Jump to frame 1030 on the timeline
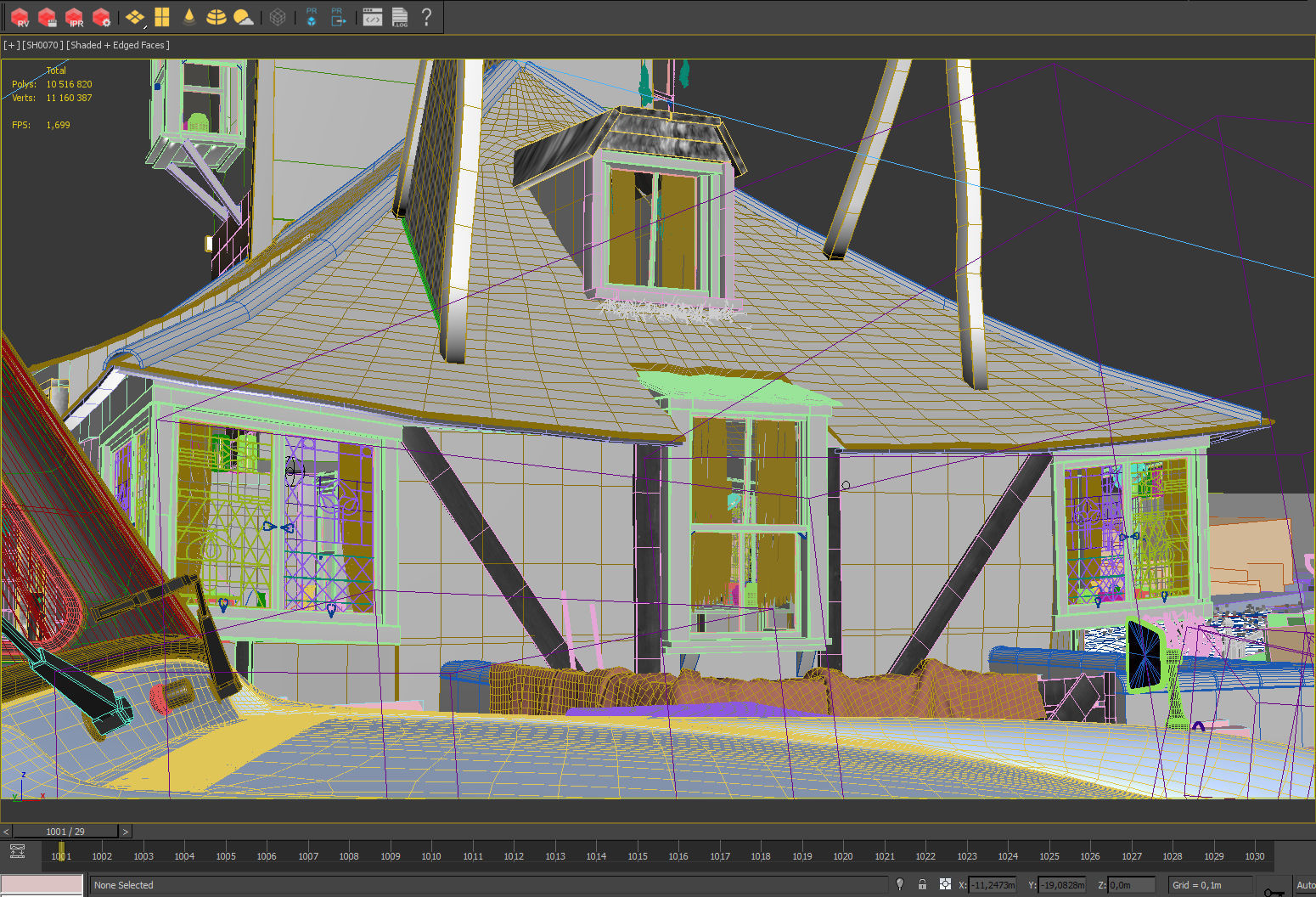The width and height of the screenshot is (1316, 897). (1255, 856)
